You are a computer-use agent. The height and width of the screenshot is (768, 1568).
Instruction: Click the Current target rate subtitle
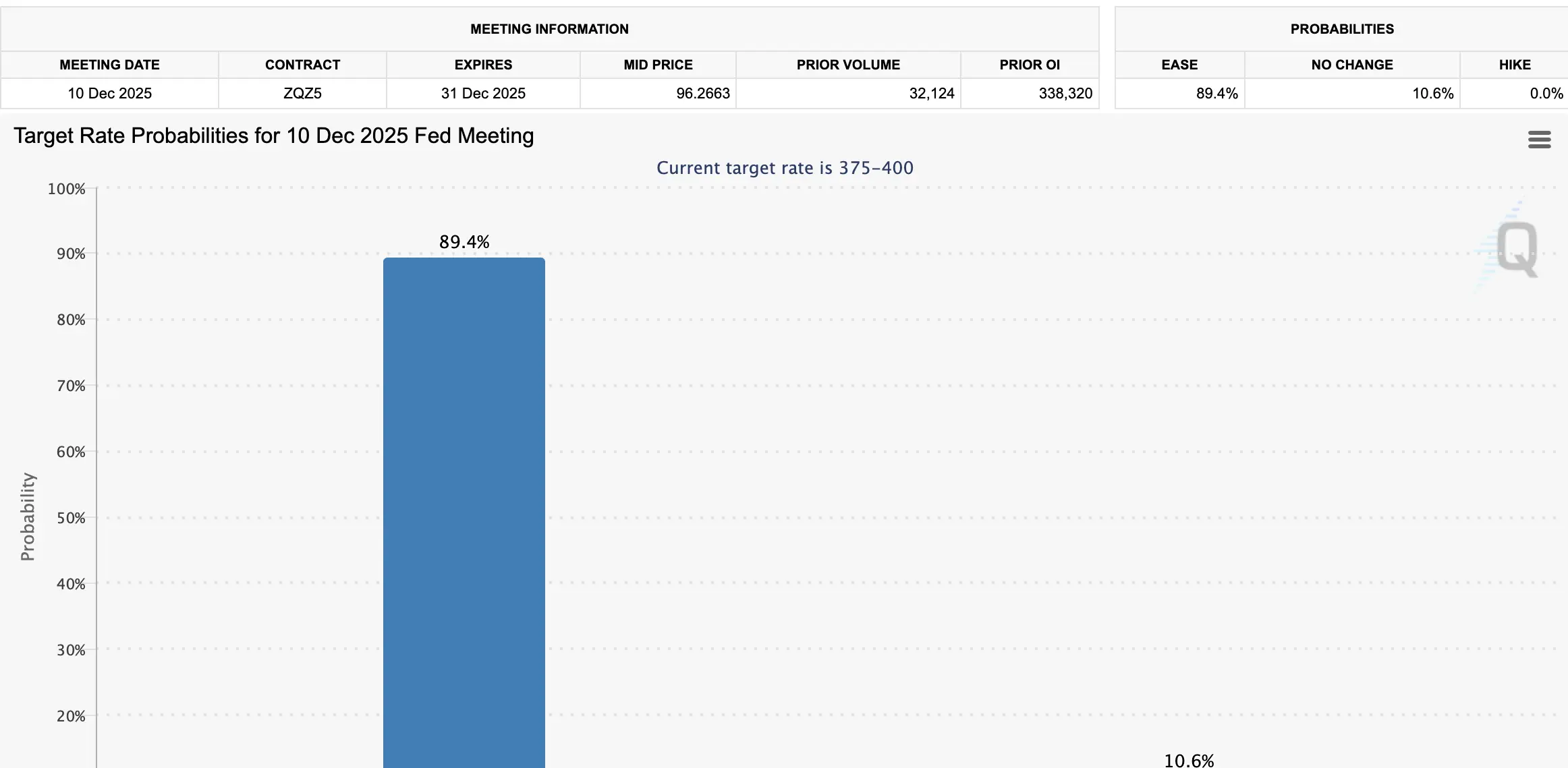(x=785, y=168)
